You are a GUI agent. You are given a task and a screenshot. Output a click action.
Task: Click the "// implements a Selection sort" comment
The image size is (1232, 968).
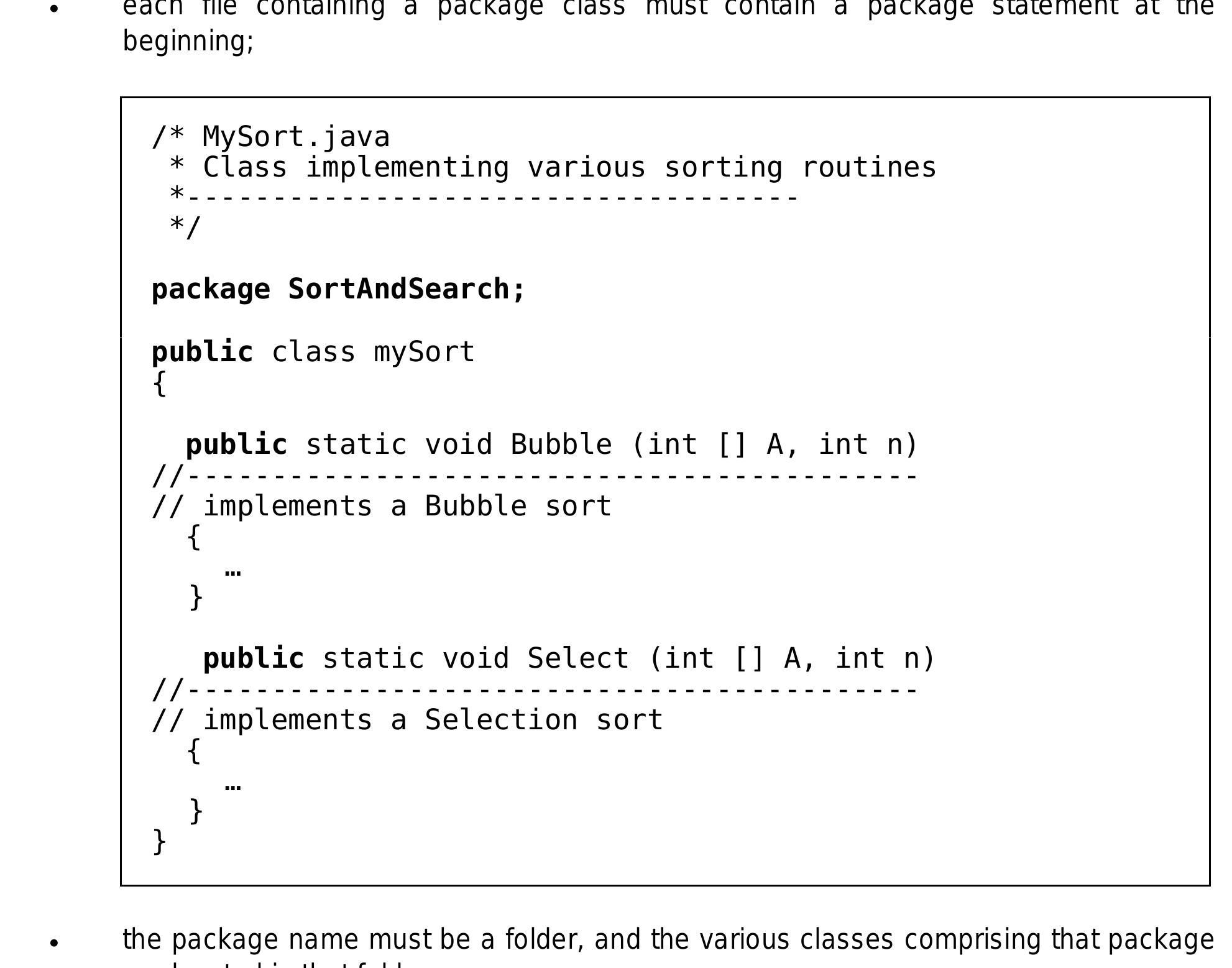(x=408, y=720)
